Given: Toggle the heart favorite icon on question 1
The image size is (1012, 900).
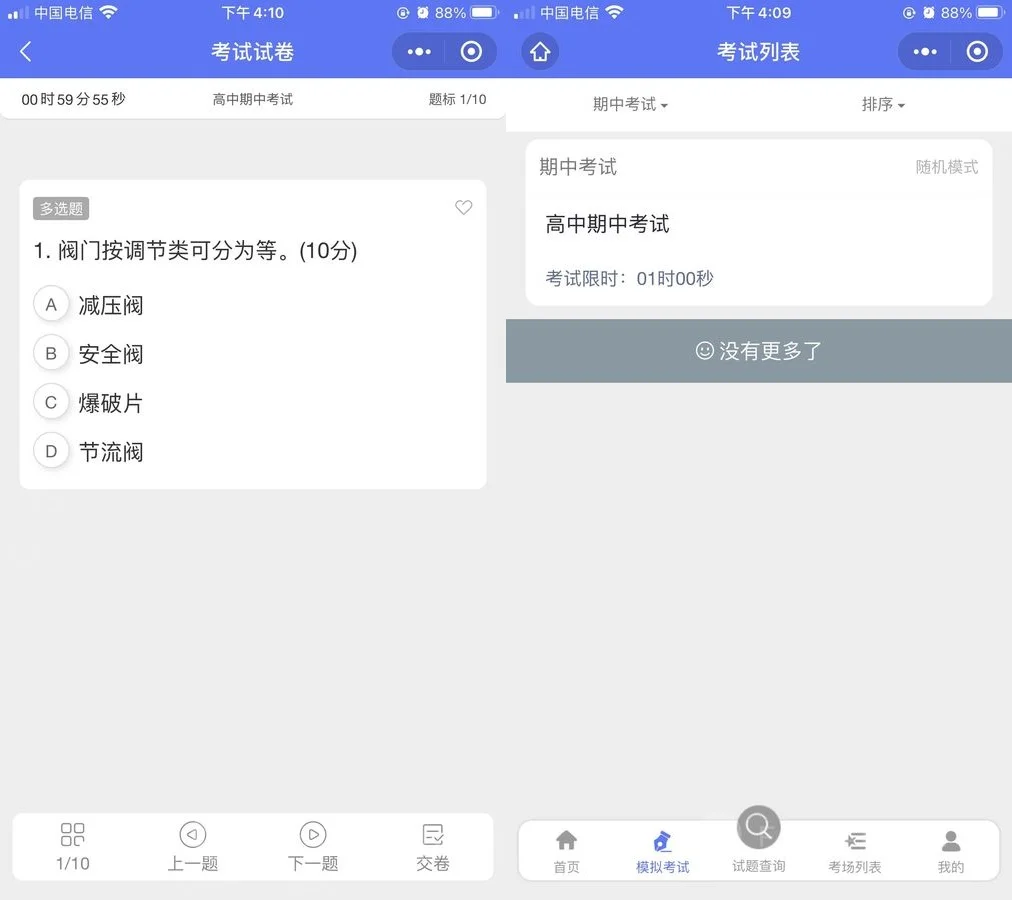Looking at the screenshot, I should [463, 208].
